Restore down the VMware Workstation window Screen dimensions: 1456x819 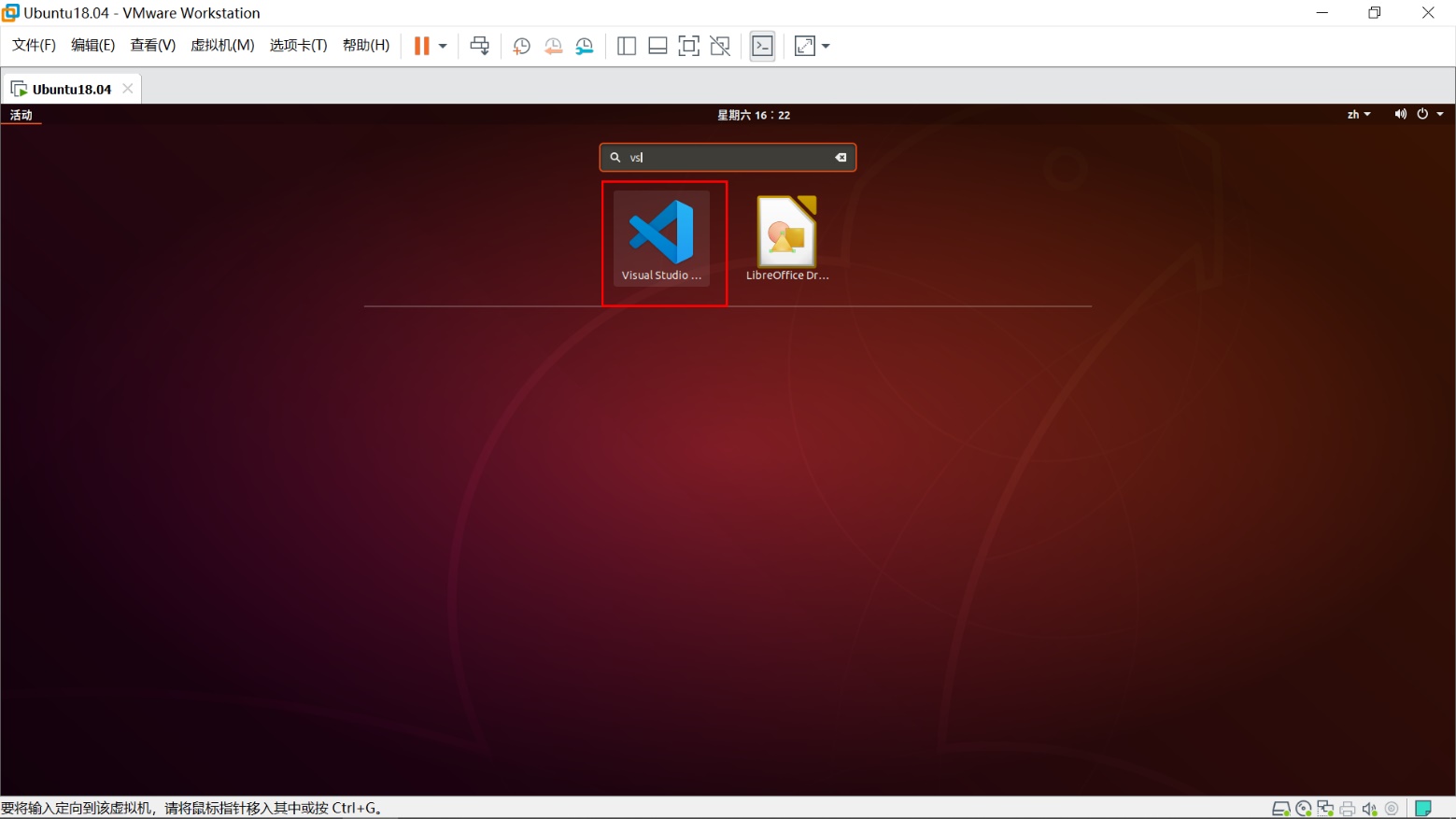[1375, 13]
